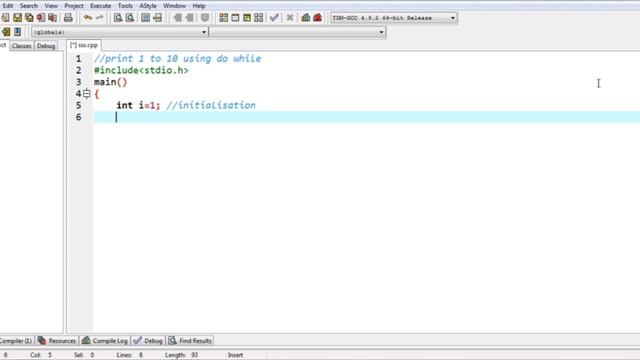Open the Find Results bottom tab
The width and height of the screenshot is (640, 360).
point(190,340)
